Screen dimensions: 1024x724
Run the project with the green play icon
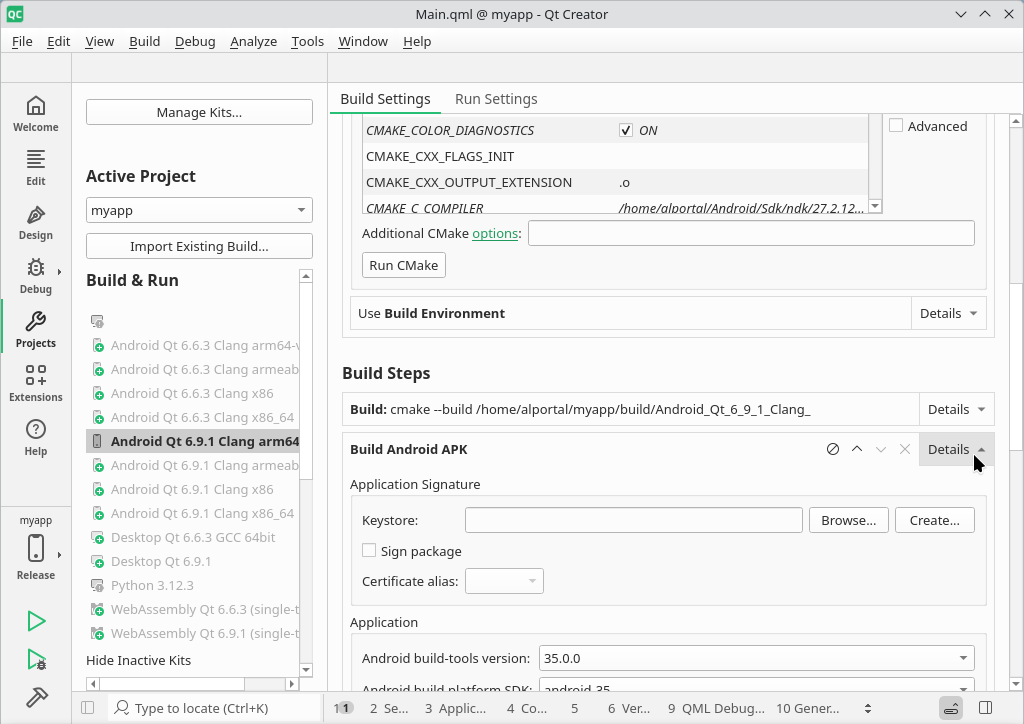pyautogui.click(x=36, y=621)
